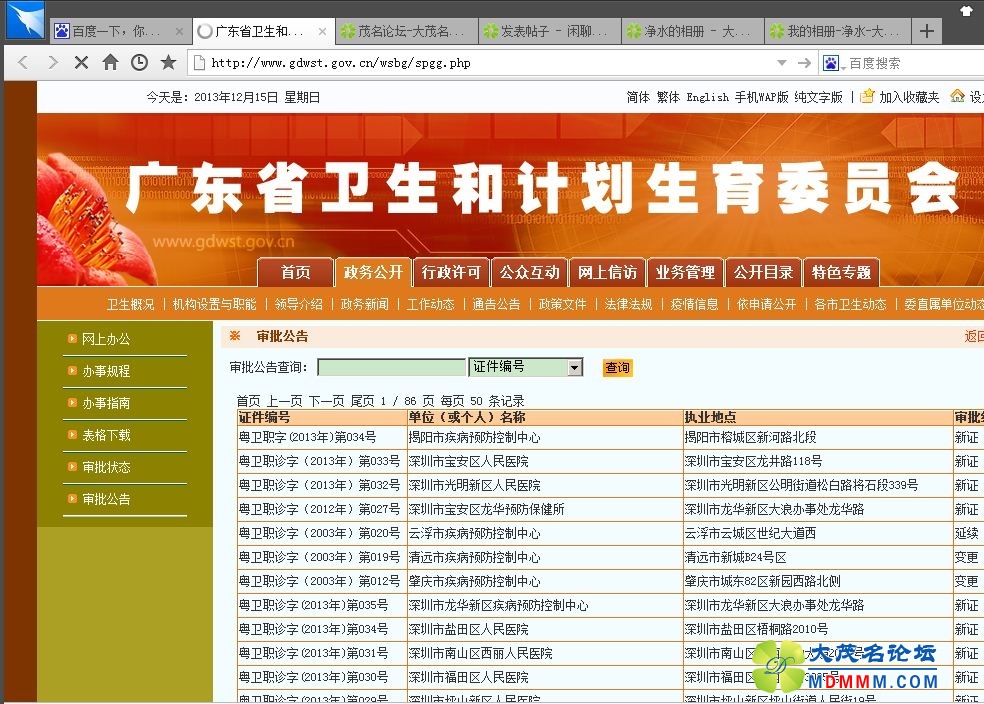
Task: Switch to the 我的相册-净水 tab
Action: coord(836,31)
